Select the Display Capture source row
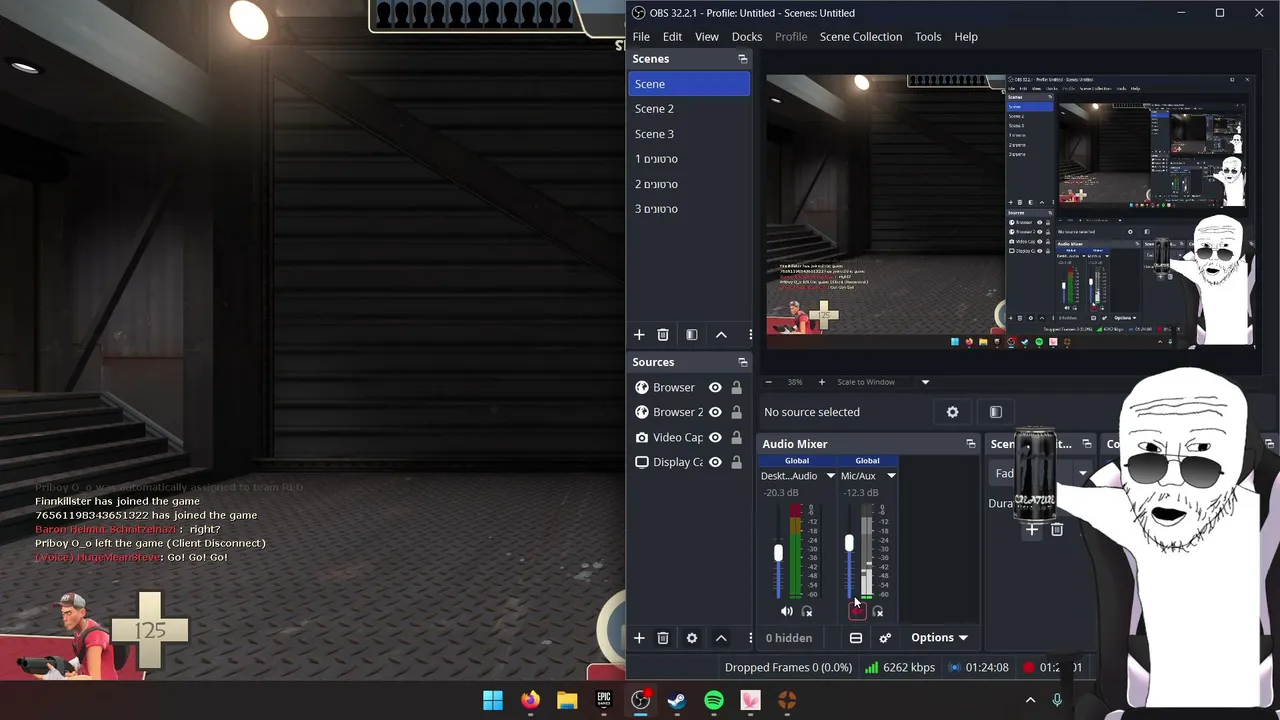 tap(689, 462)
